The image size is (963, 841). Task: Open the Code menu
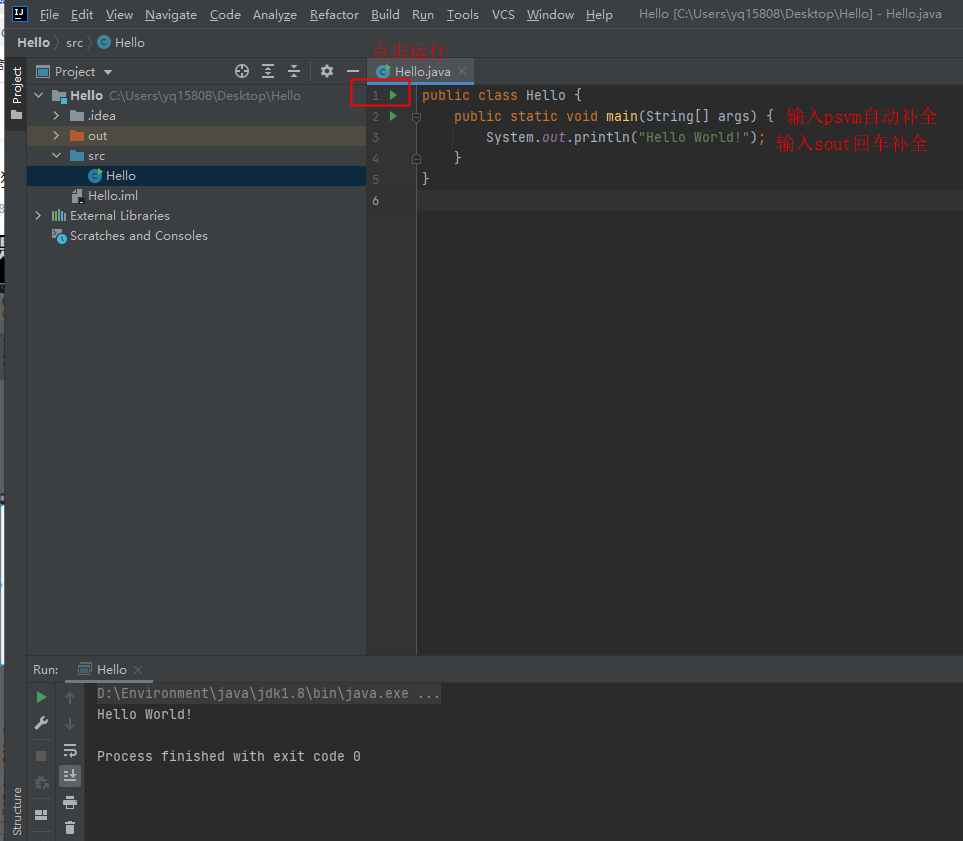(225, 14)
